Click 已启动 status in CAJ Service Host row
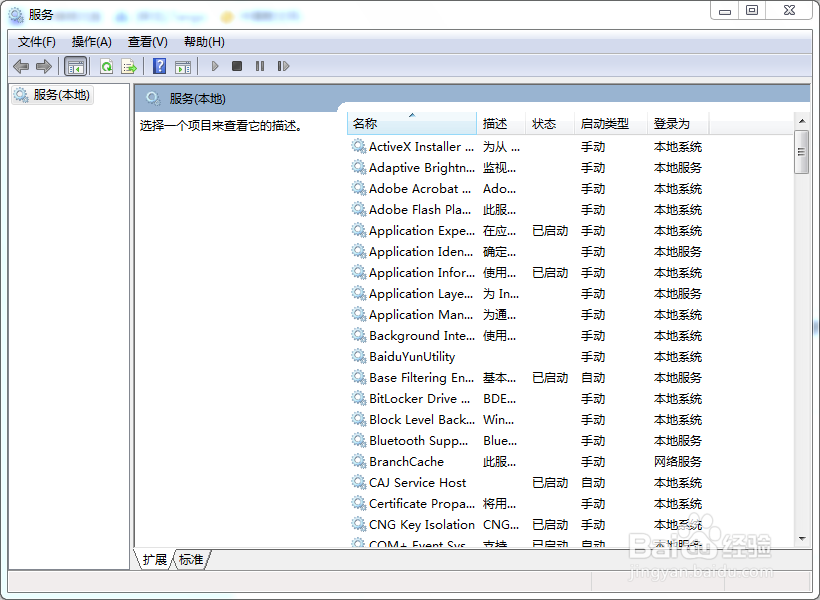 click(x=550, y=482)
